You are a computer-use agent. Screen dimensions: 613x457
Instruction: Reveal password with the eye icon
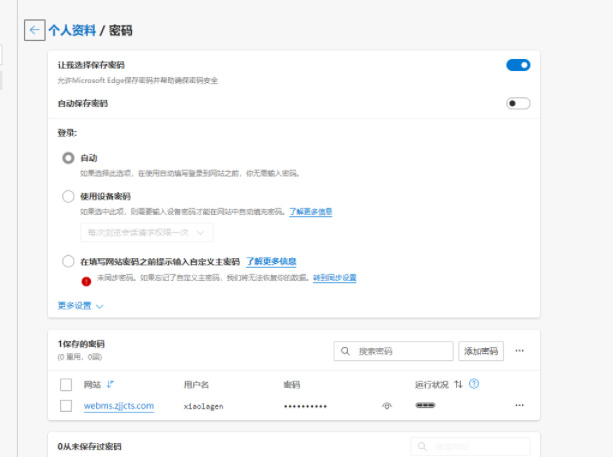coord(387,406)
